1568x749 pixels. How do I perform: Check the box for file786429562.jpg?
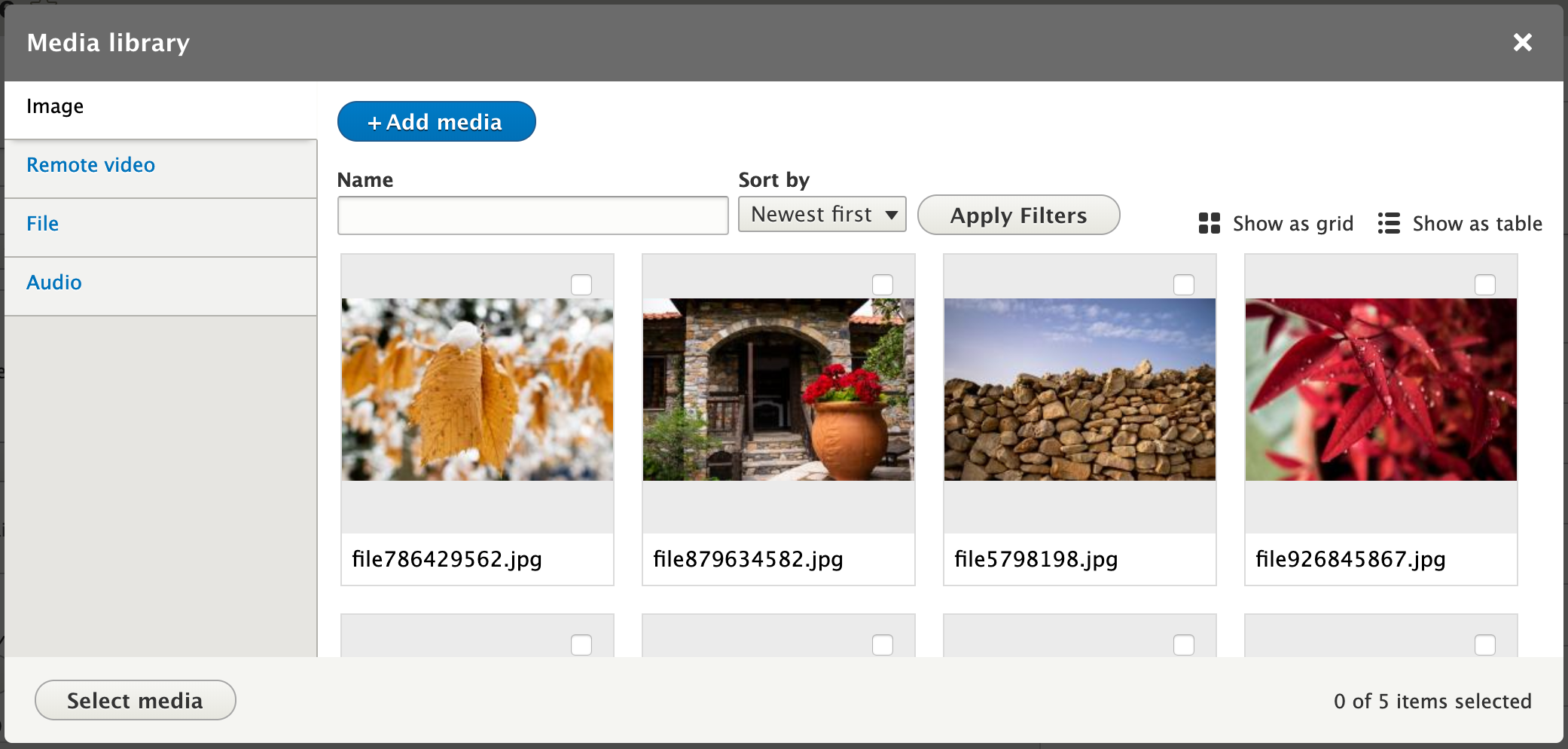[x=581, y=285]
